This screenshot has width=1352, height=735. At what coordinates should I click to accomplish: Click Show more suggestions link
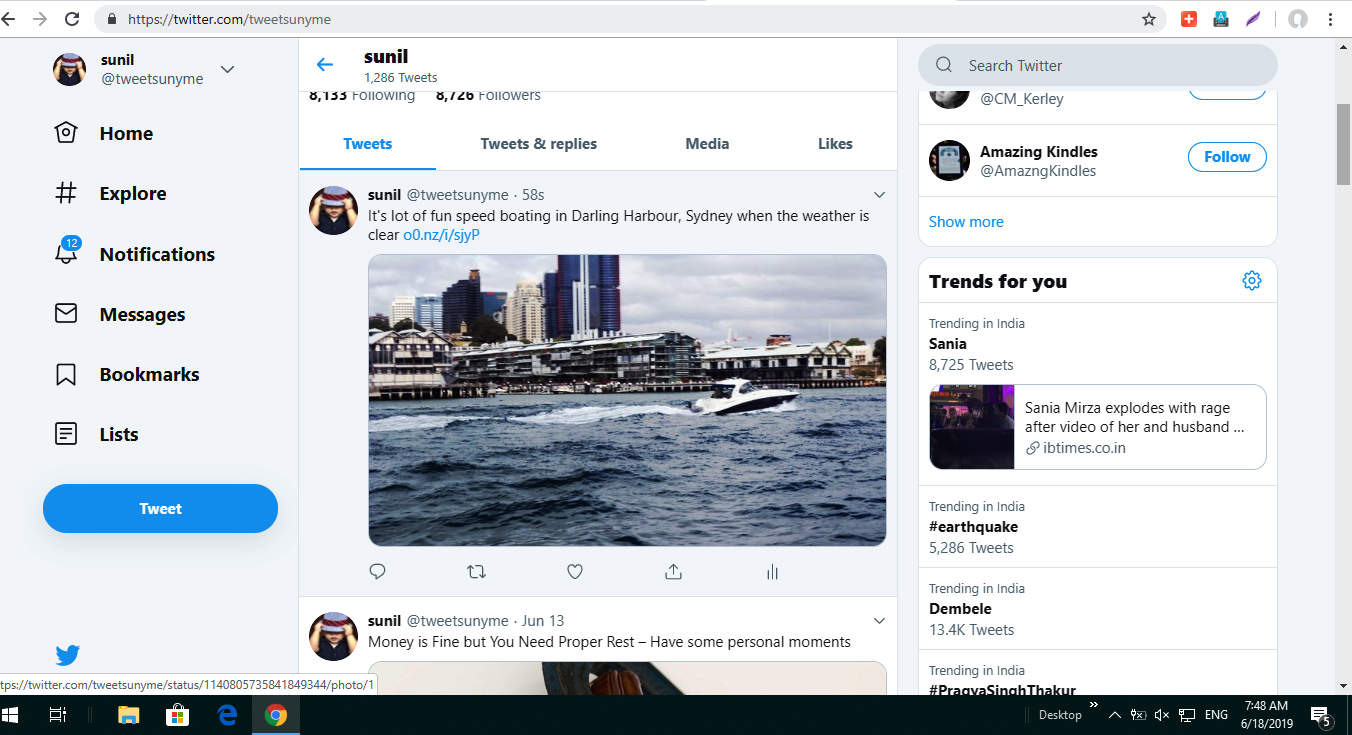966,222
